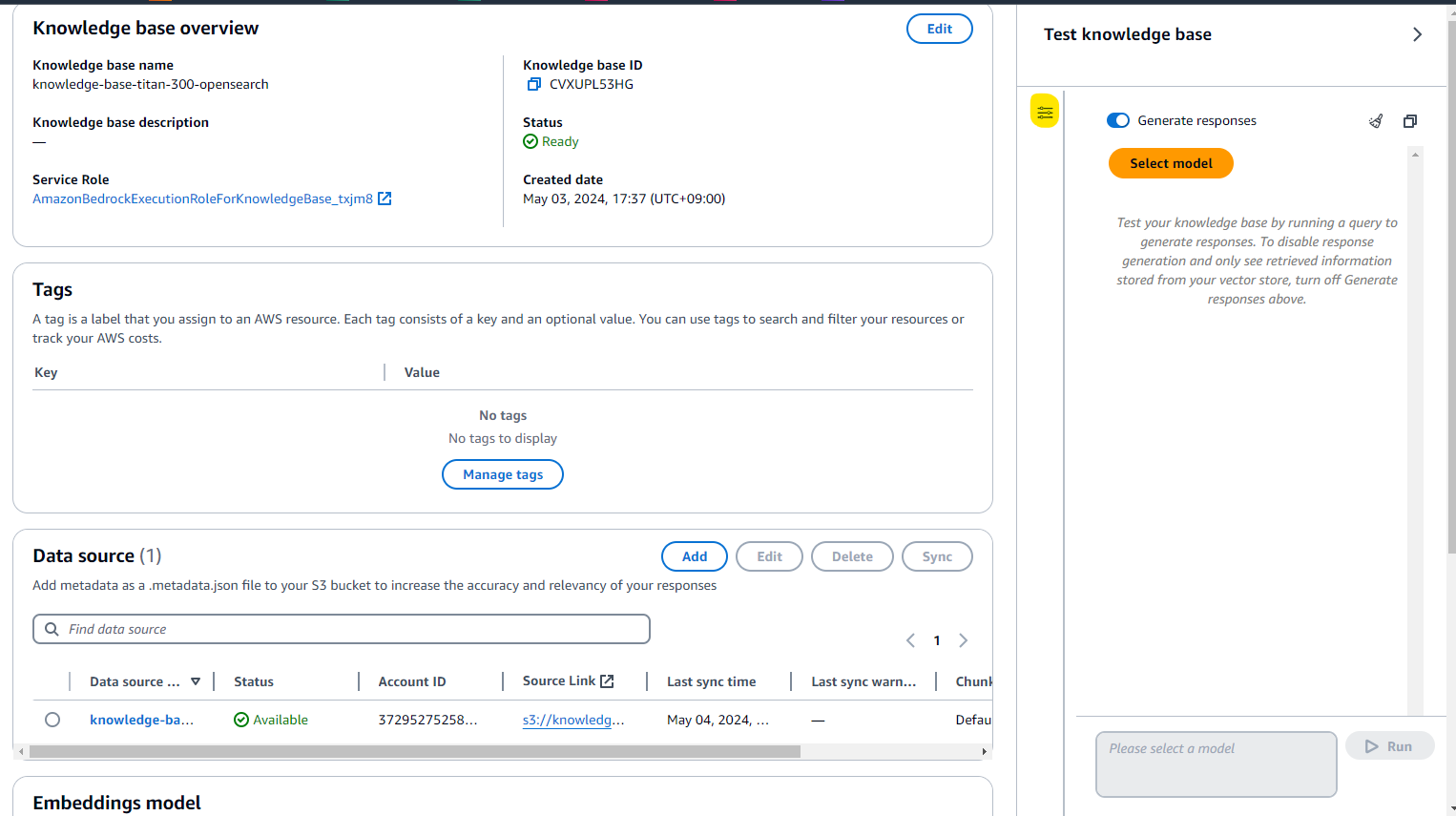Collapse the Test knowledge base panel chevron
Screen dimensions: 1456x816
point(1417,34)
